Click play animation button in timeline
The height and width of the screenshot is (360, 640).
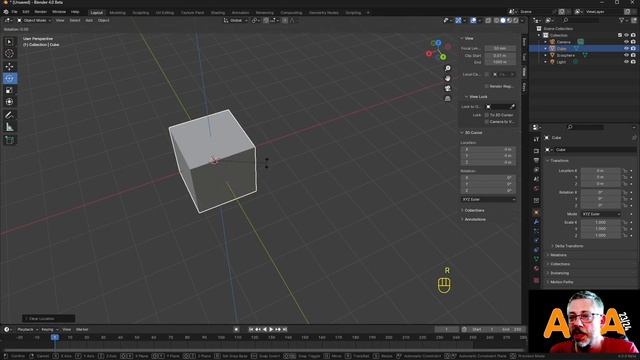pyautogui.click(x=271, y=329)
